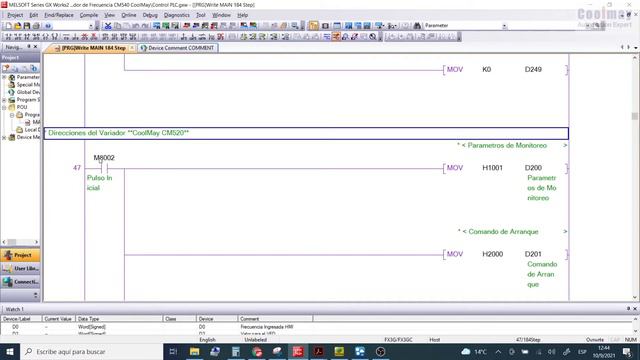Click the New project icon
This screenshot has width=640, height=360.
point(8,26)
